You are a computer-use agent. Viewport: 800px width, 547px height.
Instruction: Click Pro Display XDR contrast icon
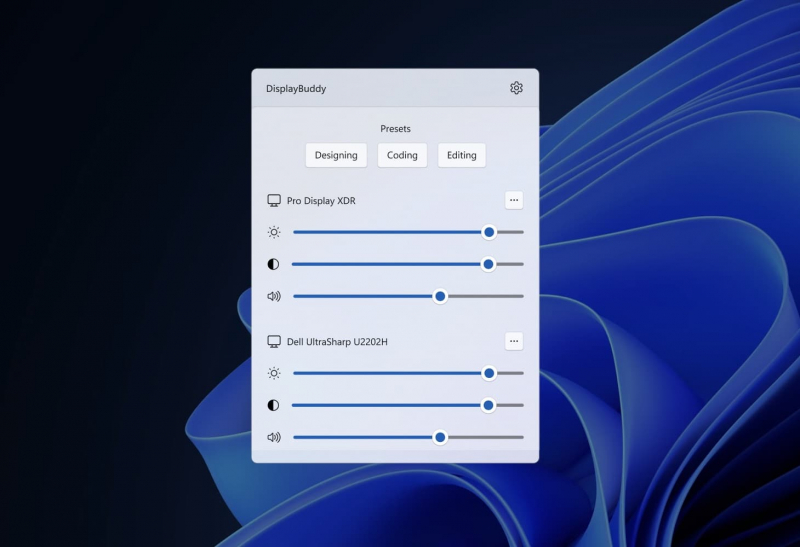point(273,264)
